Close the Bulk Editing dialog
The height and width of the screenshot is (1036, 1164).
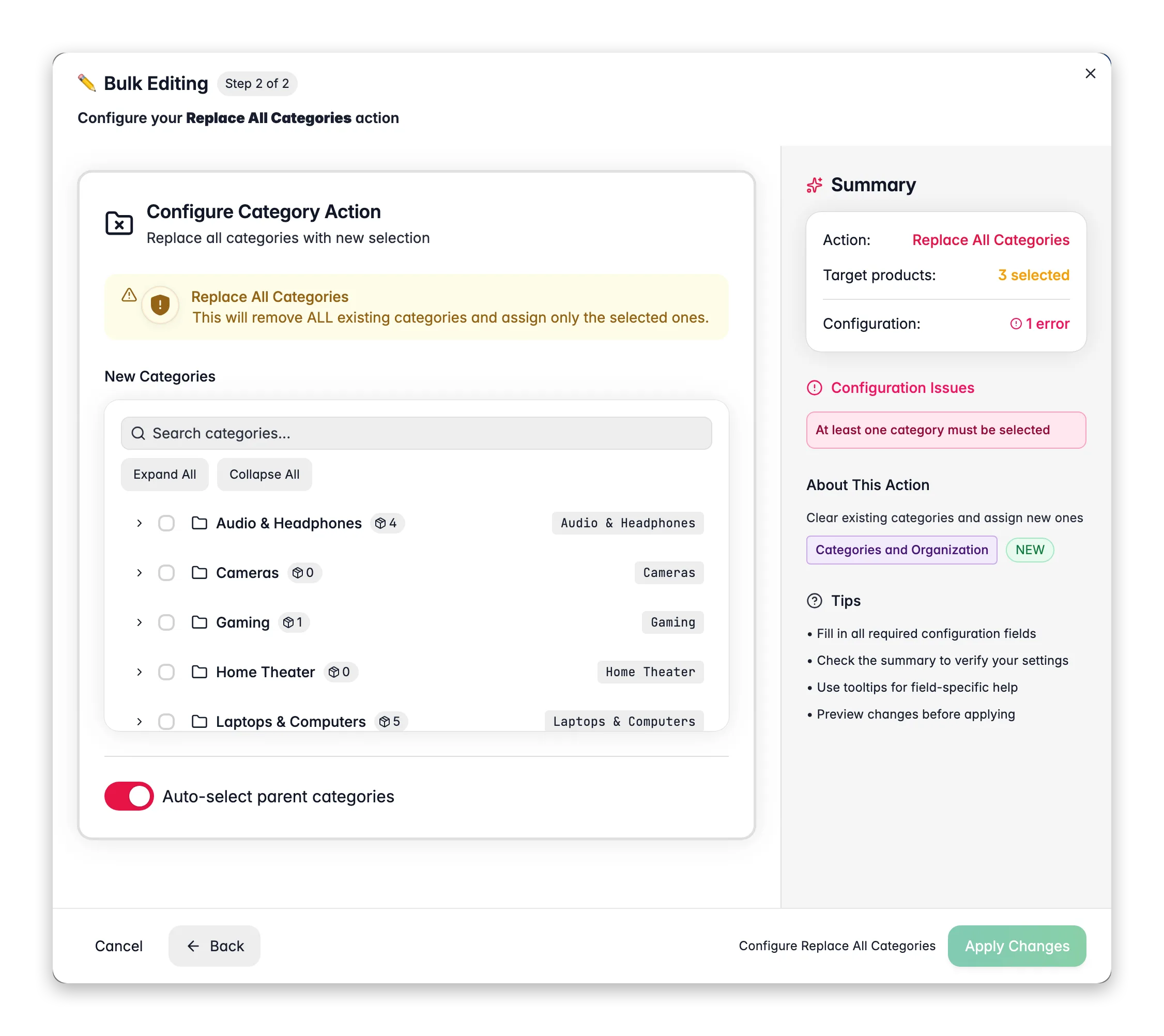(x=1090, y=73)
